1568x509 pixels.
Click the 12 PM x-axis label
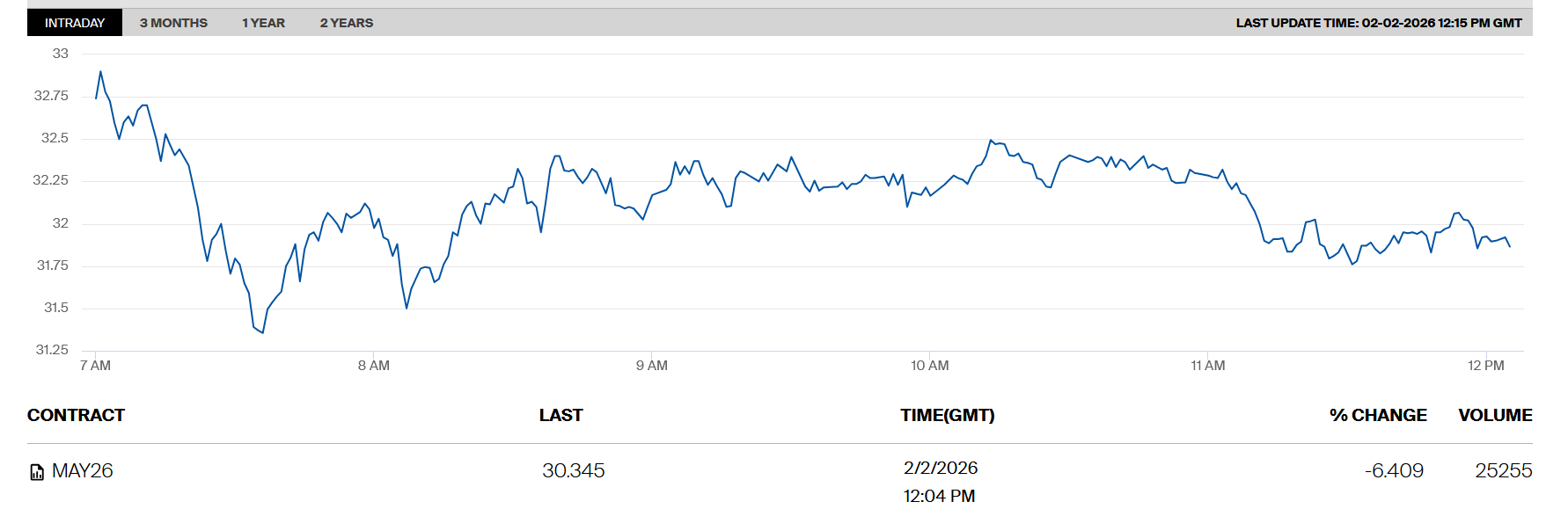point(1485,366)
